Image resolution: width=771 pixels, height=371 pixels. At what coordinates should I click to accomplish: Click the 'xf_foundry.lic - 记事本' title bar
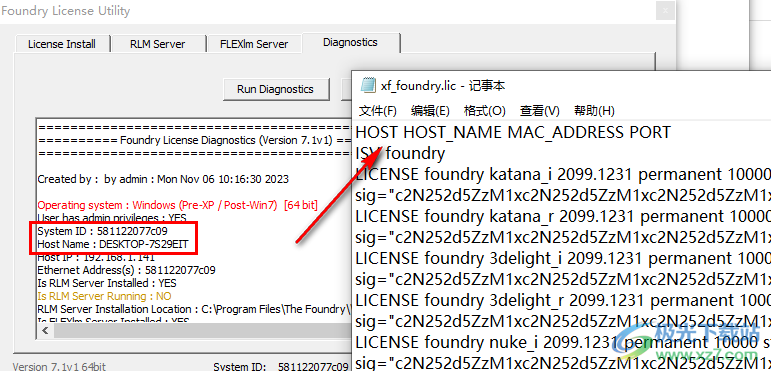tap(443, 86)
